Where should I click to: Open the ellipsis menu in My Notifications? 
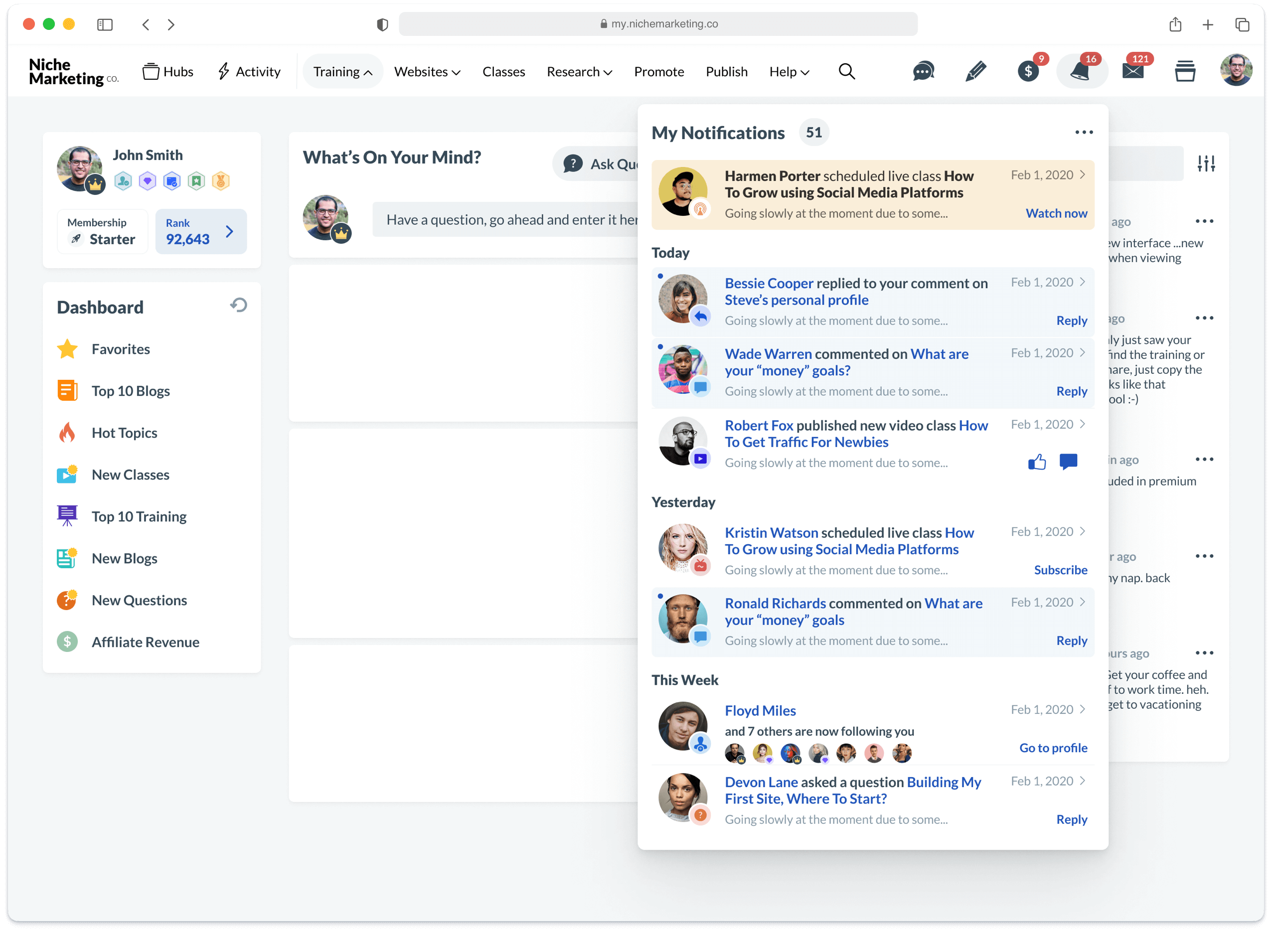click(1084, 132)
